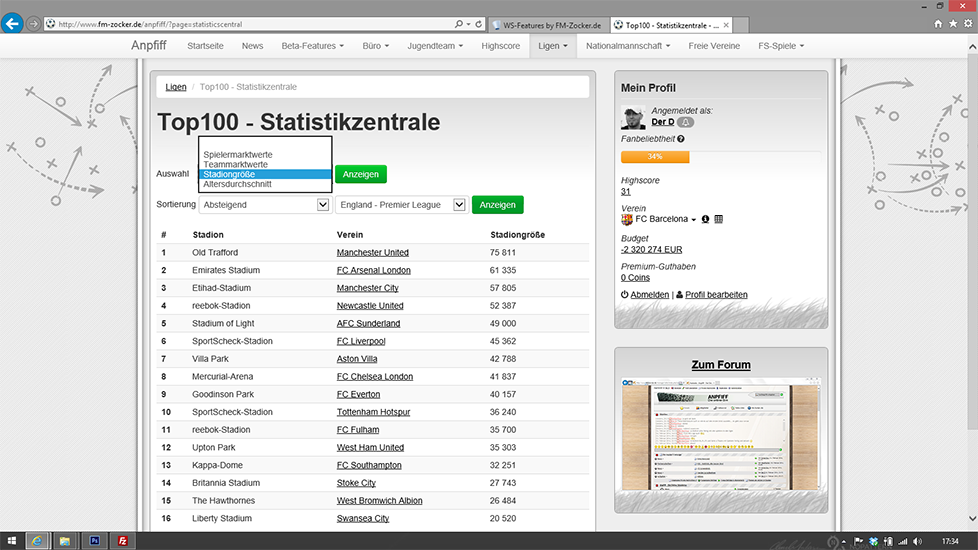
Task: Expand the England - Premier League dropdown
Action: pos(401,205)
